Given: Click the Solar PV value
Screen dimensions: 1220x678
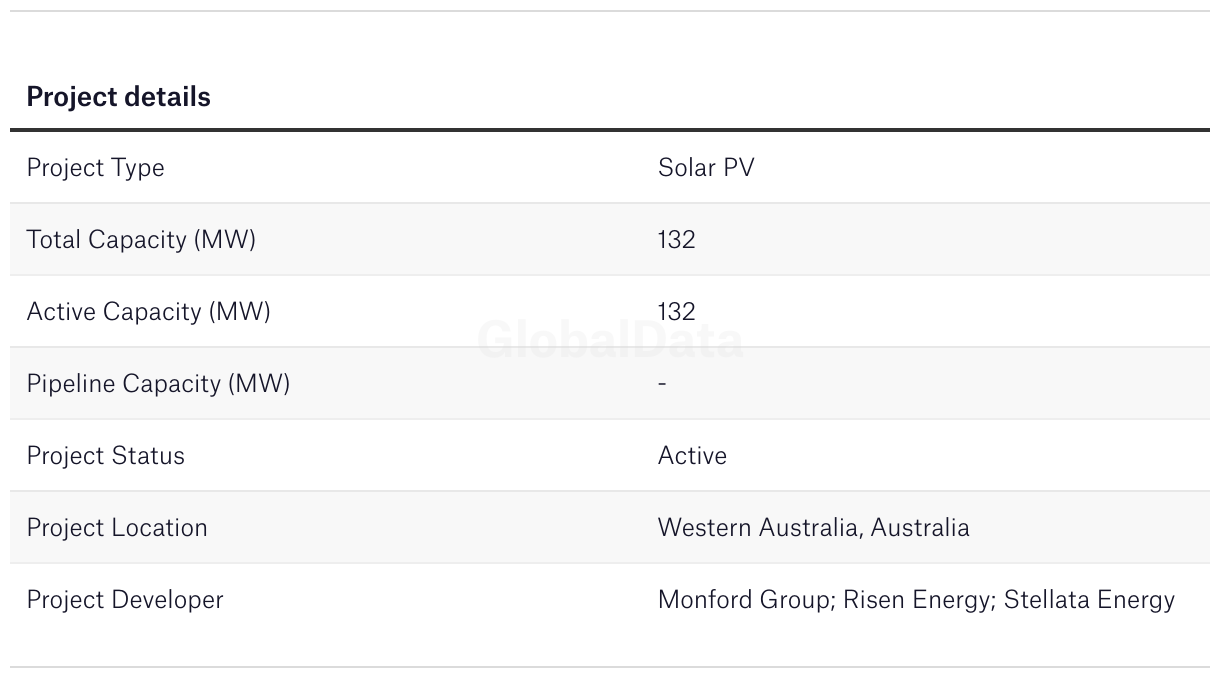Looking at the screenshot, I should [x=705, y=167].
